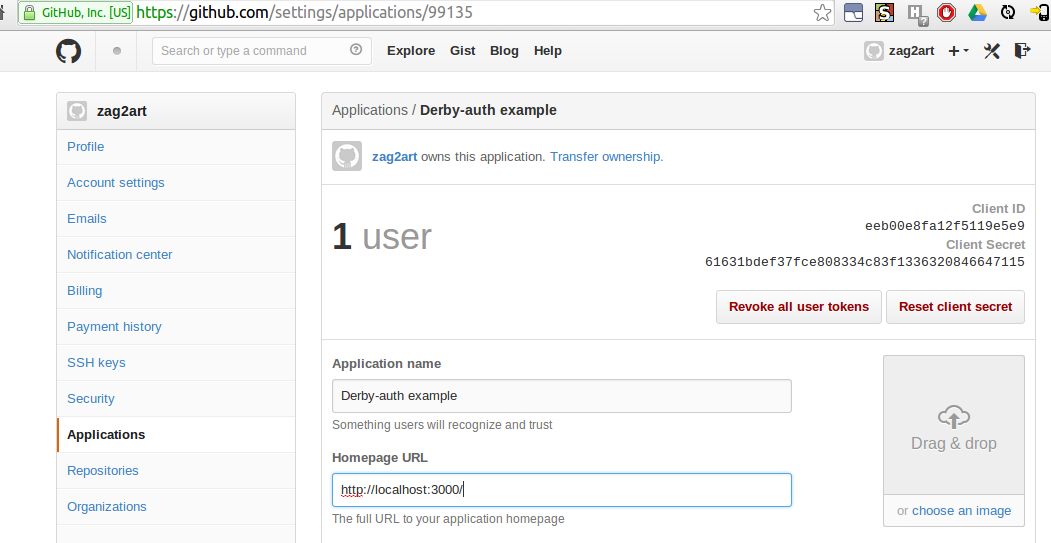The width and height of the screenshot is (1051, 543).
Task: Click the search help question icon
Action: [x=356, y=51]
